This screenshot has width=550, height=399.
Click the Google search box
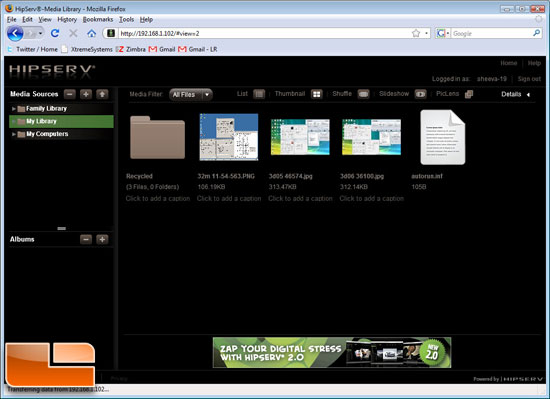click(x=491, y=33)
